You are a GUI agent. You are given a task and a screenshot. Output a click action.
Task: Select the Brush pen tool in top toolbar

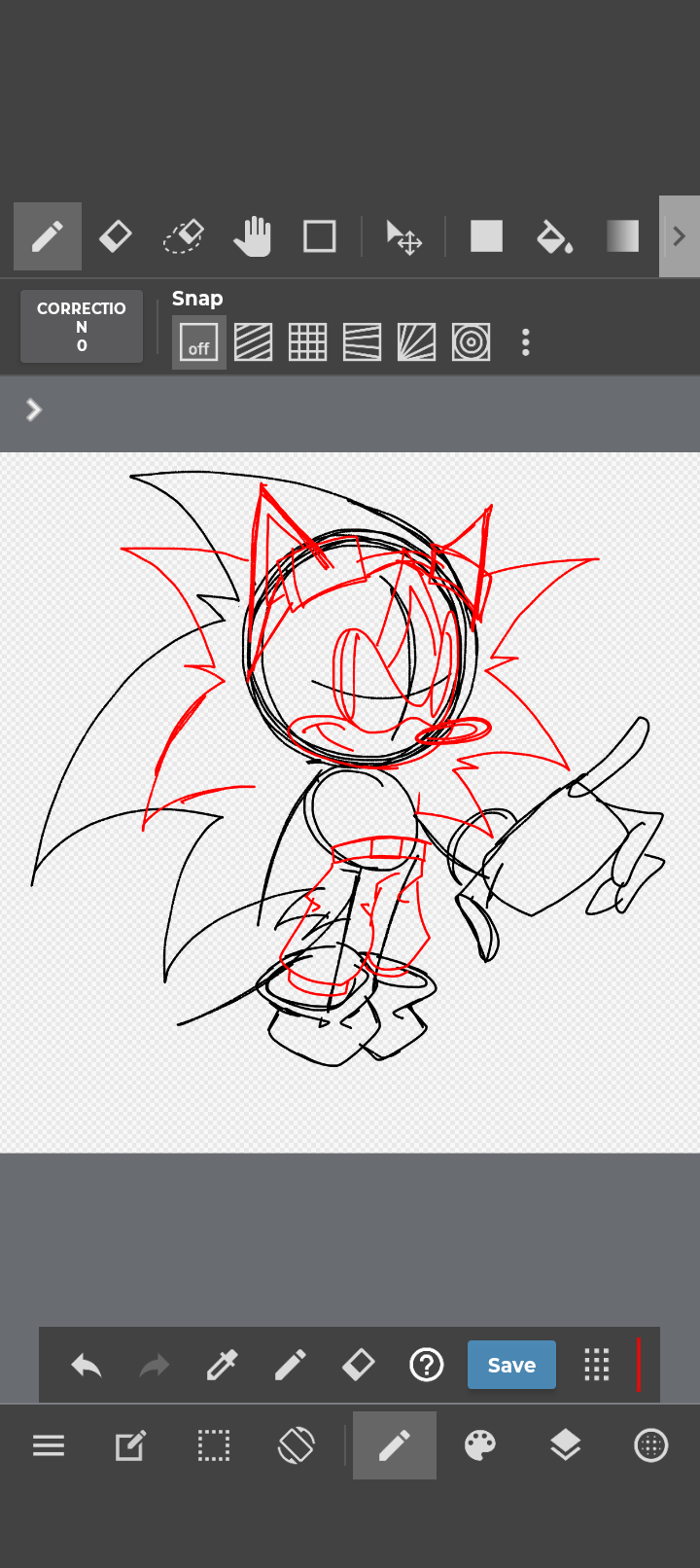48,236
